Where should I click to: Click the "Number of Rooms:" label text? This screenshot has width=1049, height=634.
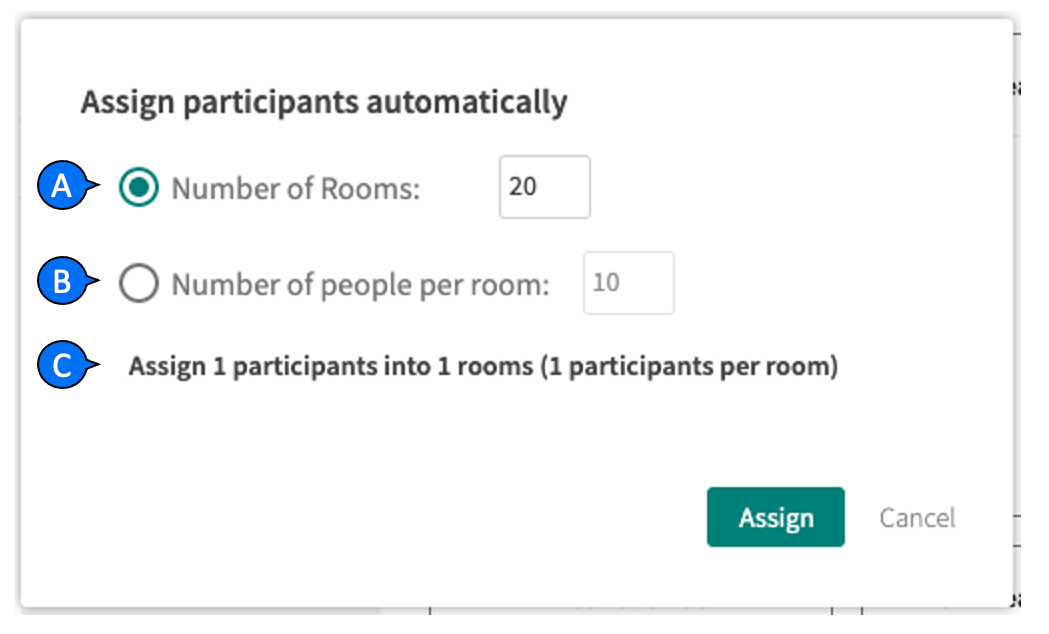click(x=296, y=188)
